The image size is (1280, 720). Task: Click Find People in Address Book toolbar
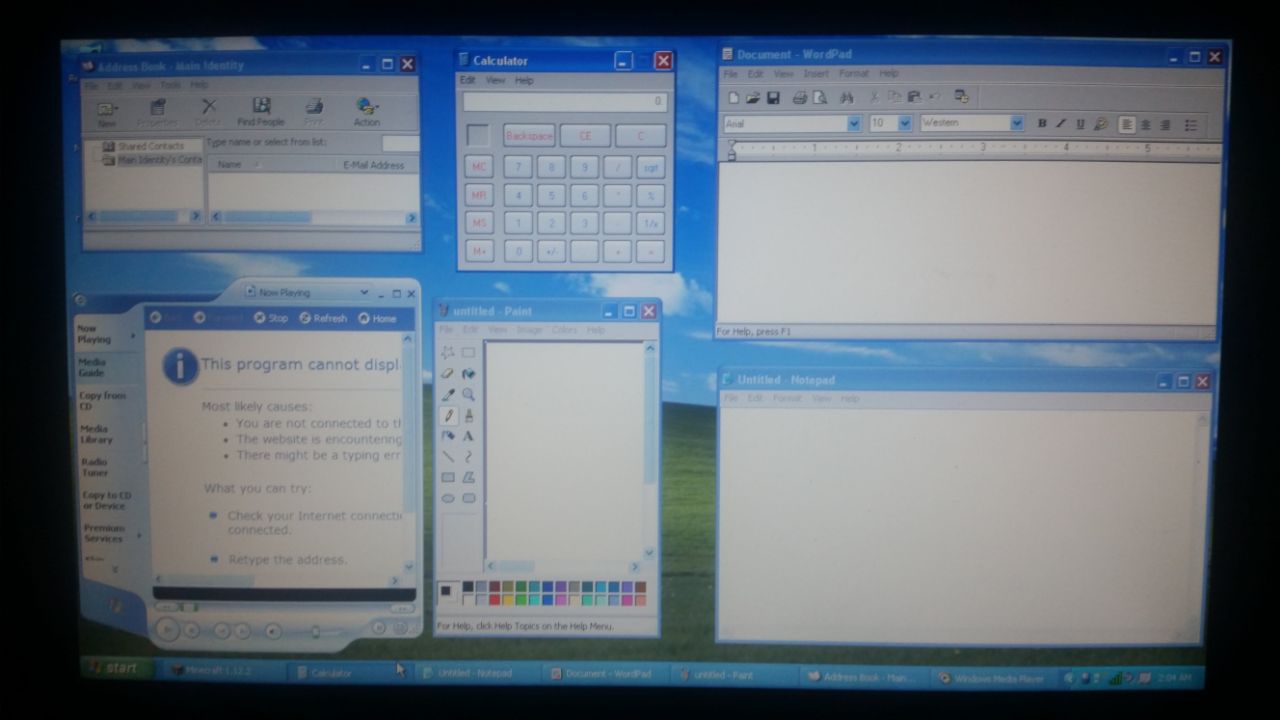pyautogui.click(x=261, y=111)
